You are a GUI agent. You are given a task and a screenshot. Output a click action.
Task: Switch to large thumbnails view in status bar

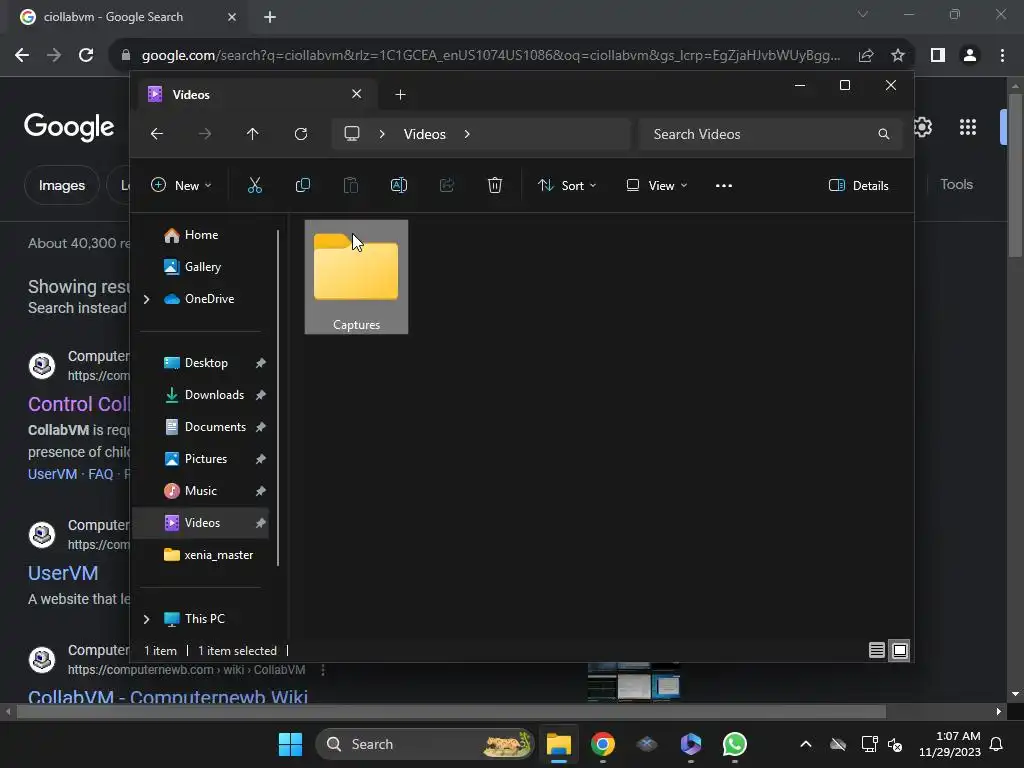point(900,650)
